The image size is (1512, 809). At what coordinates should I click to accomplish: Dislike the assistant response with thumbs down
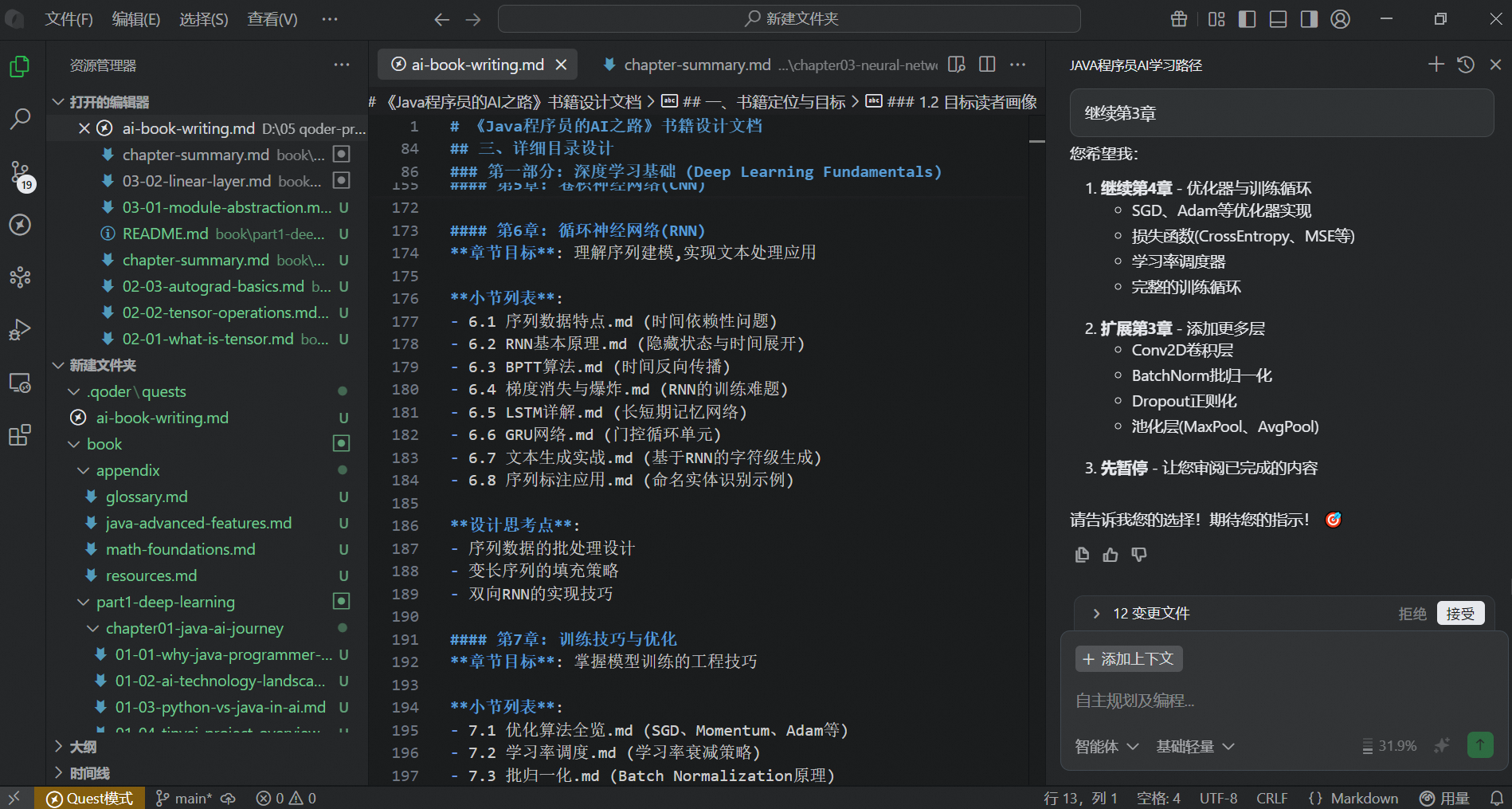1139,555
